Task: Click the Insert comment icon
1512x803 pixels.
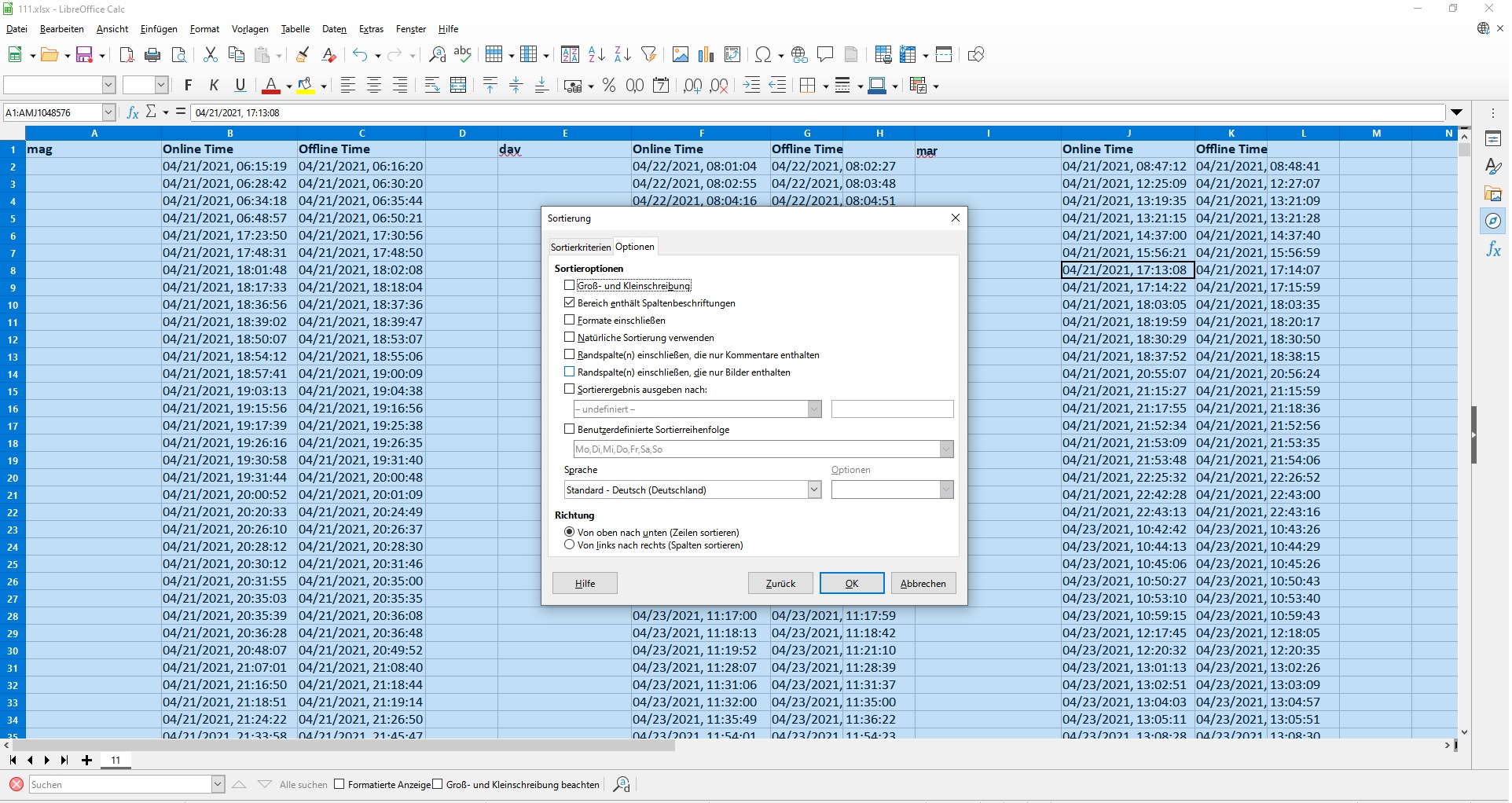Action: tap(825, 54)
